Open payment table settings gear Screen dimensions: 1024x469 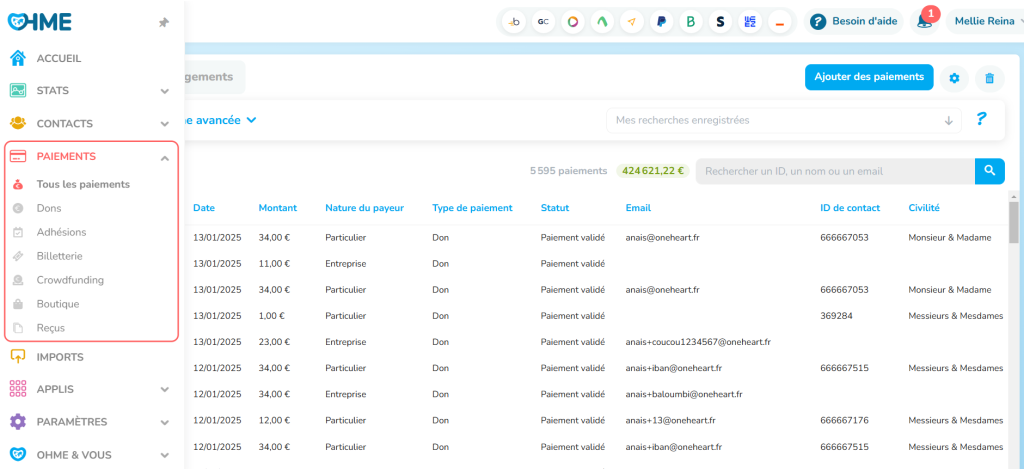(x=954, y=78)
